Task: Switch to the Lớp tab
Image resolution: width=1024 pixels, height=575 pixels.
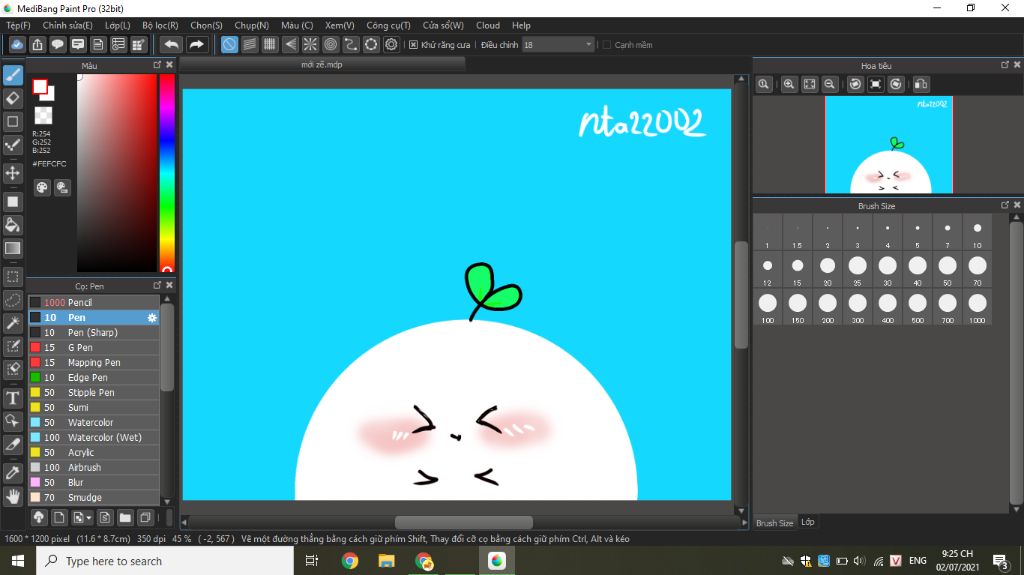Action: (x=808, y=522)
